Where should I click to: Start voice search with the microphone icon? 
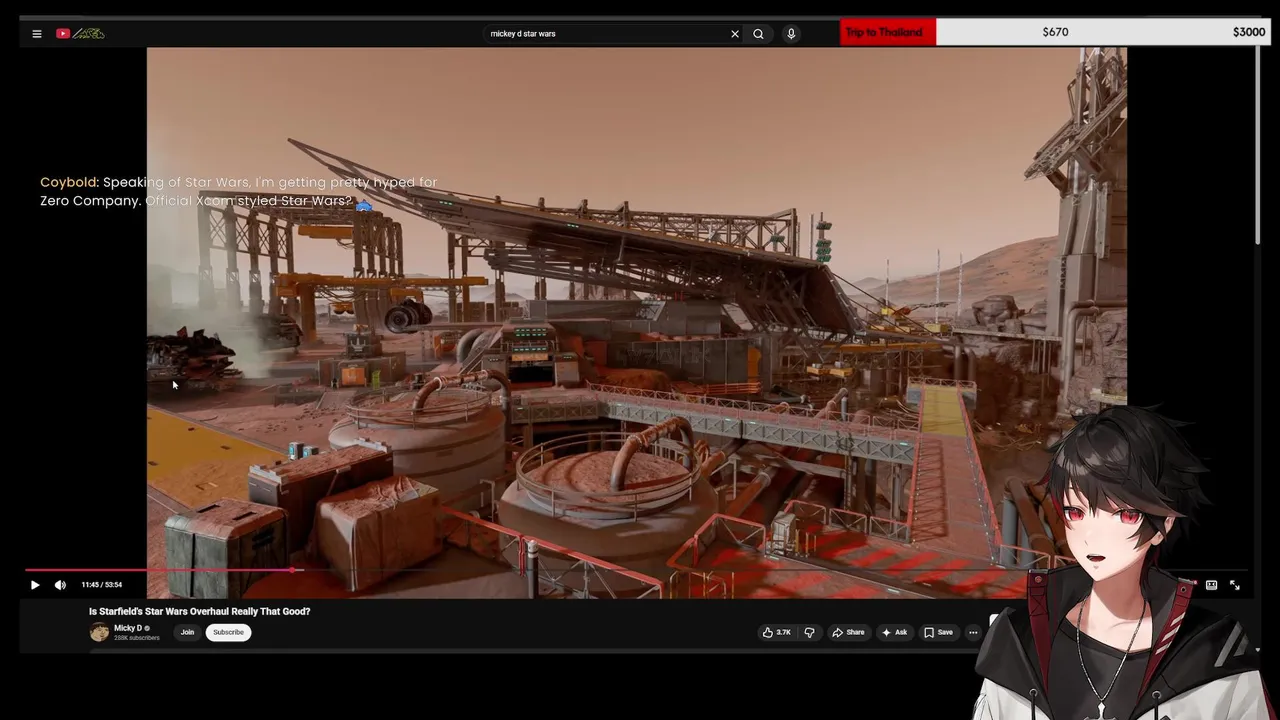coord(791,34)
